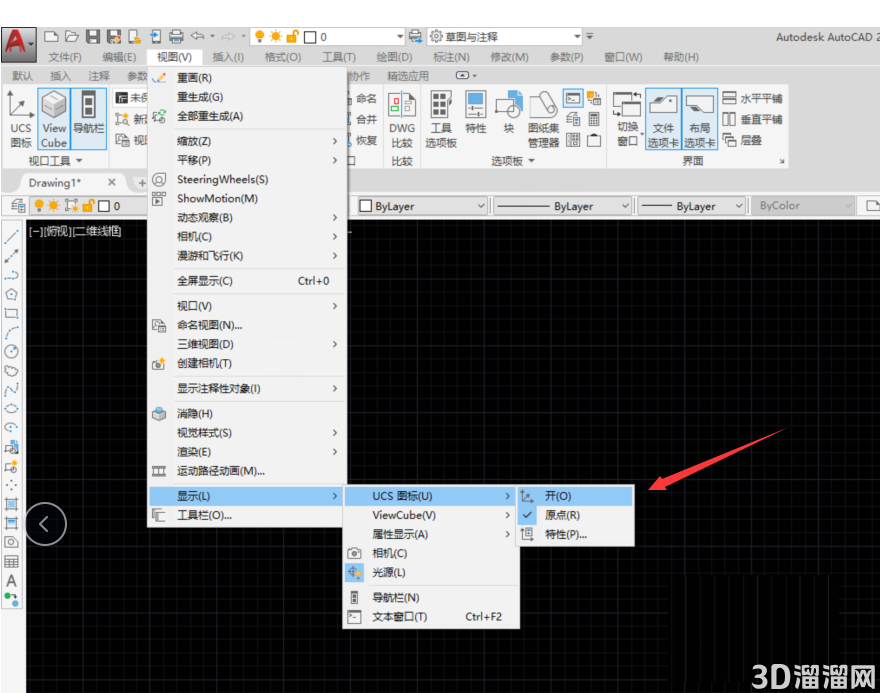The width and height of the screenshot is (880, 693).
Task: Choose 全部重生成(A) menu item
Action: (247, 116)
